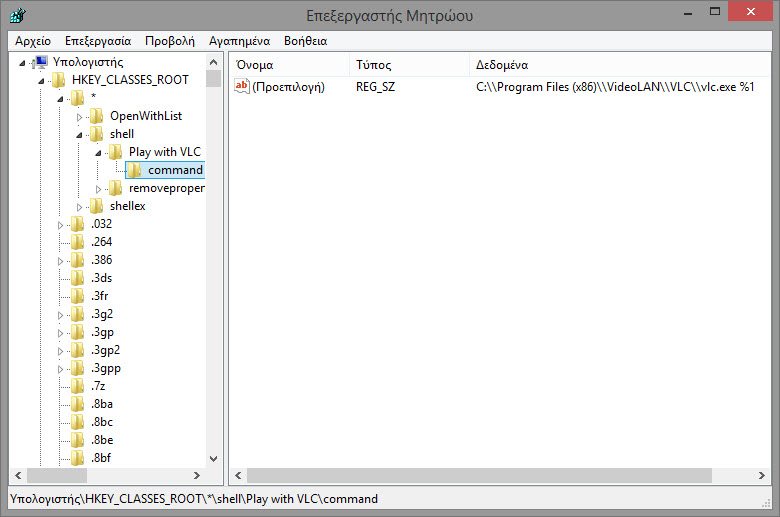
Task: Click the .386 folder icon
Action: pyautogui.click(x=78, y=260)
